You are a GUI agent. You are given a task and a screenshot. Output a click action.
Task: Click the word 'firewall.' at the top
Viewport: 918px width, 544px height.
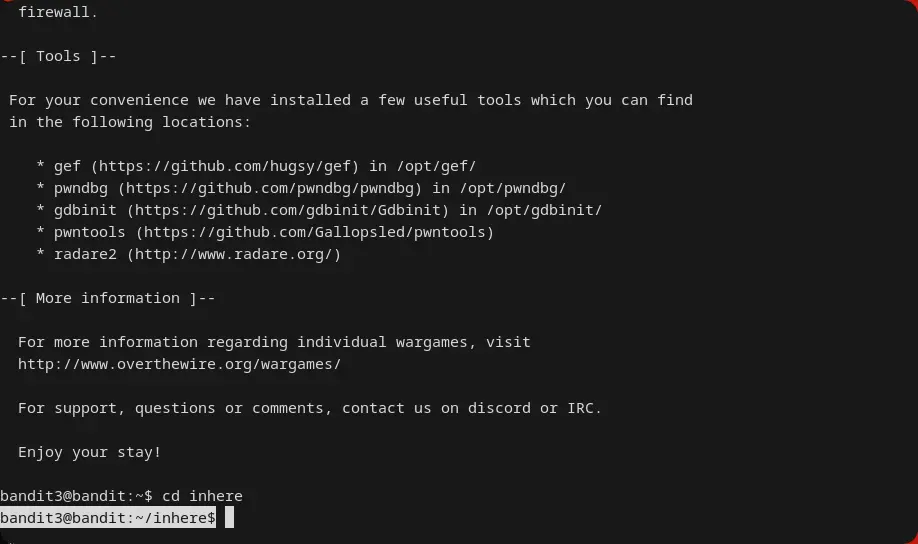[58, 12]
